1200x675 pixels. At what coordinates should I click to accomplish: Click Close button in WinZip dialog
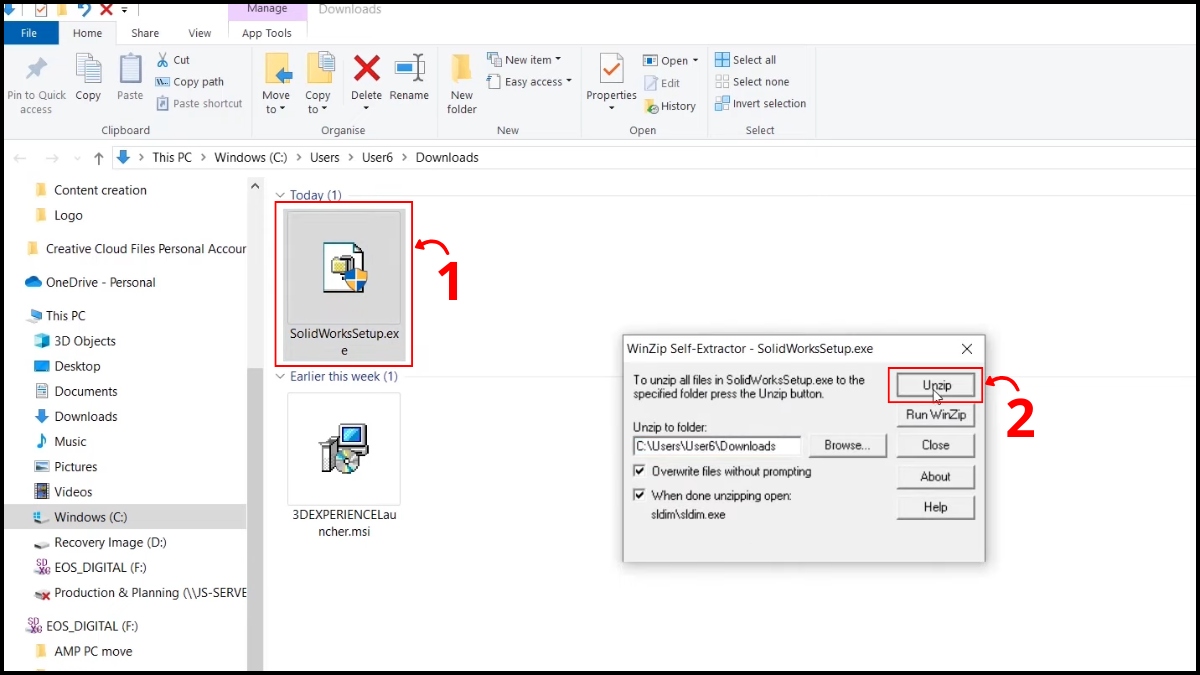tap(936, 445)
